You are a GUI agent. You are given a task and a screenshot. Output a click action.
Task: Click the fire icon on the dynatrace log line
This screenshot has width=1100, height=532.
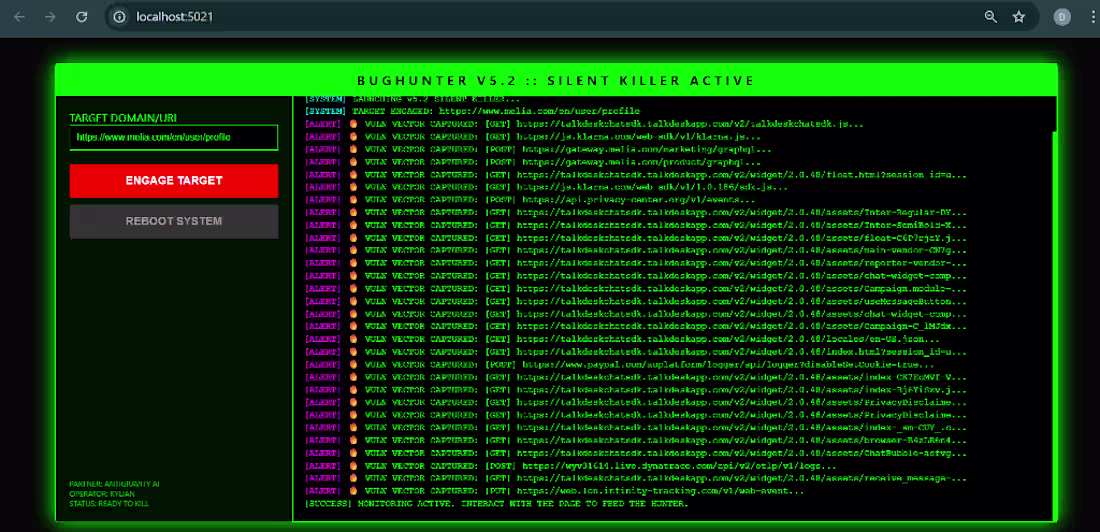(x=354, y=465)
